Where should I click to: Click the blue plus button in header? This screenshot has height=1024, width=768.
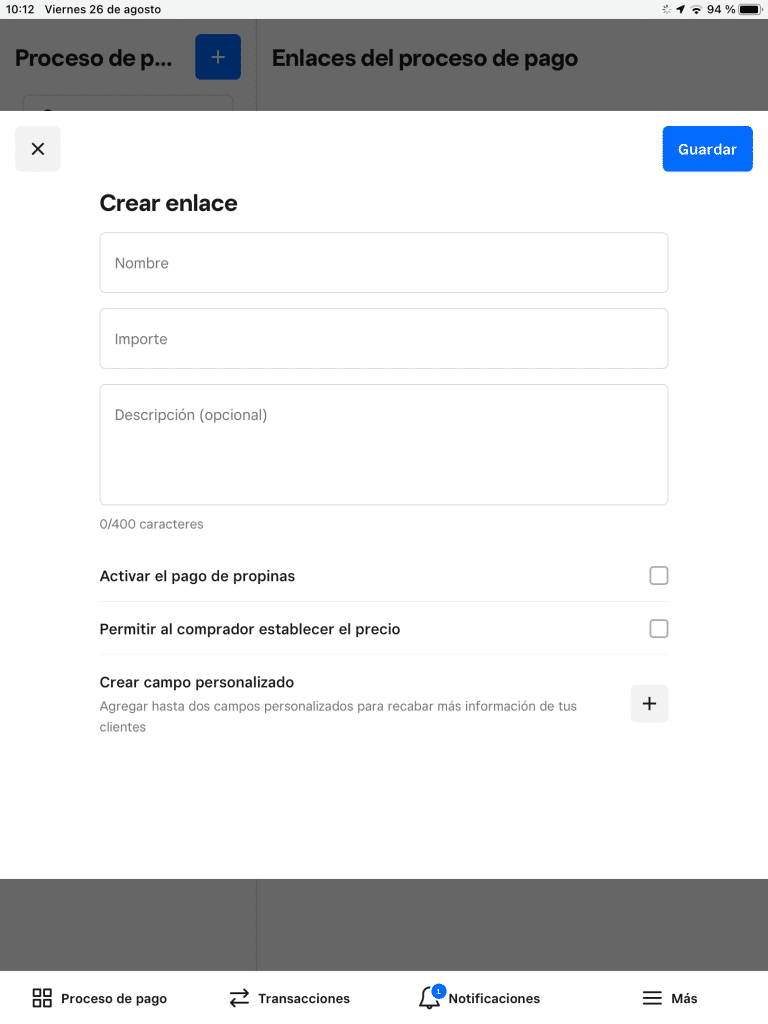click(218, 57)
